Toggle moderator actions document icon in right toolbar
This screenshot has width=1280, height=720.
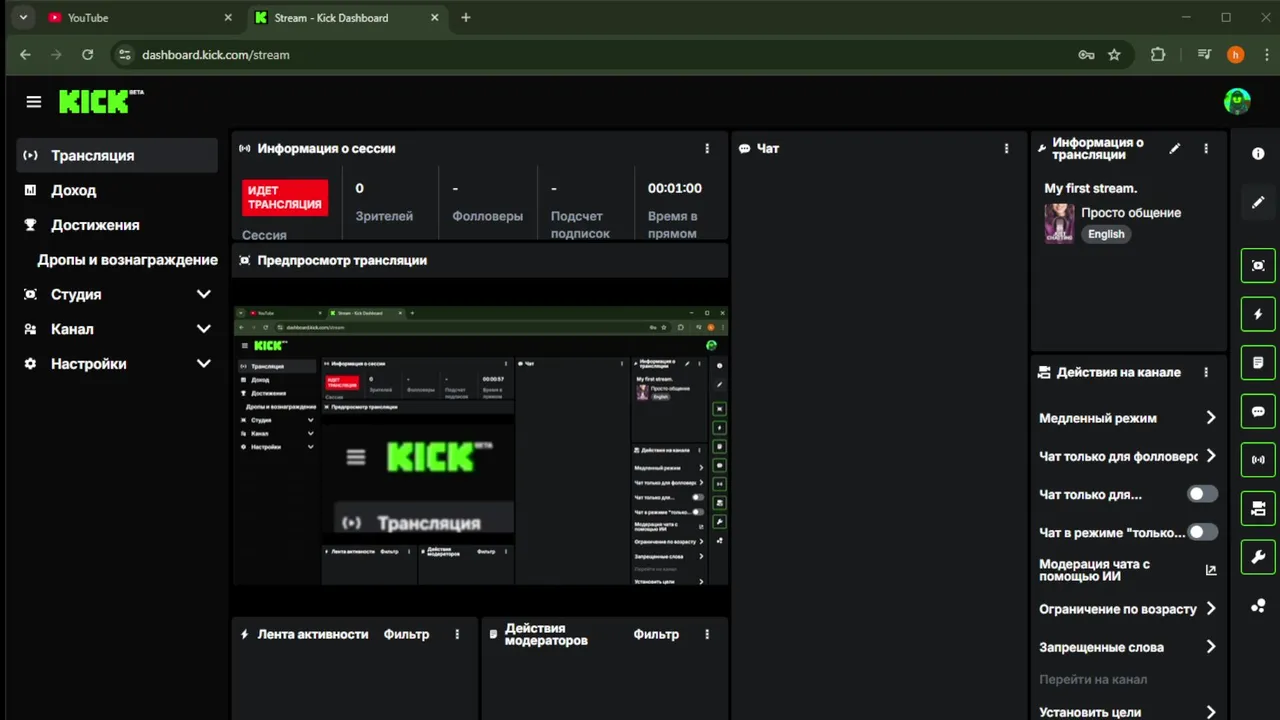coord(1258,362)
